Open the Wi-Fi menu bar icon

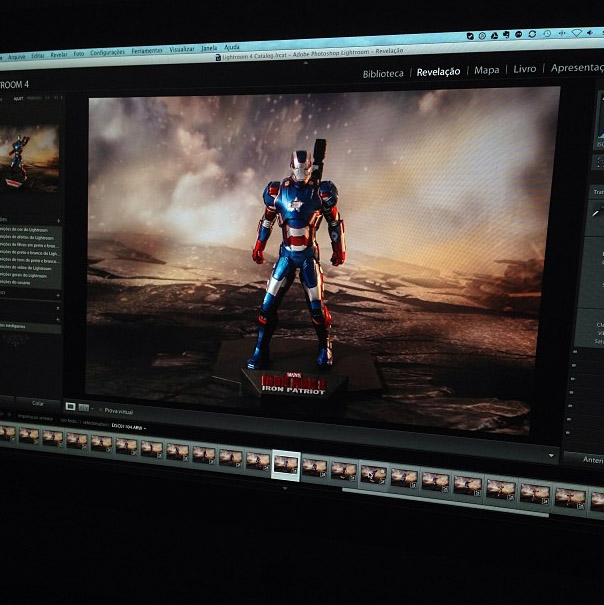coord(576,33)
